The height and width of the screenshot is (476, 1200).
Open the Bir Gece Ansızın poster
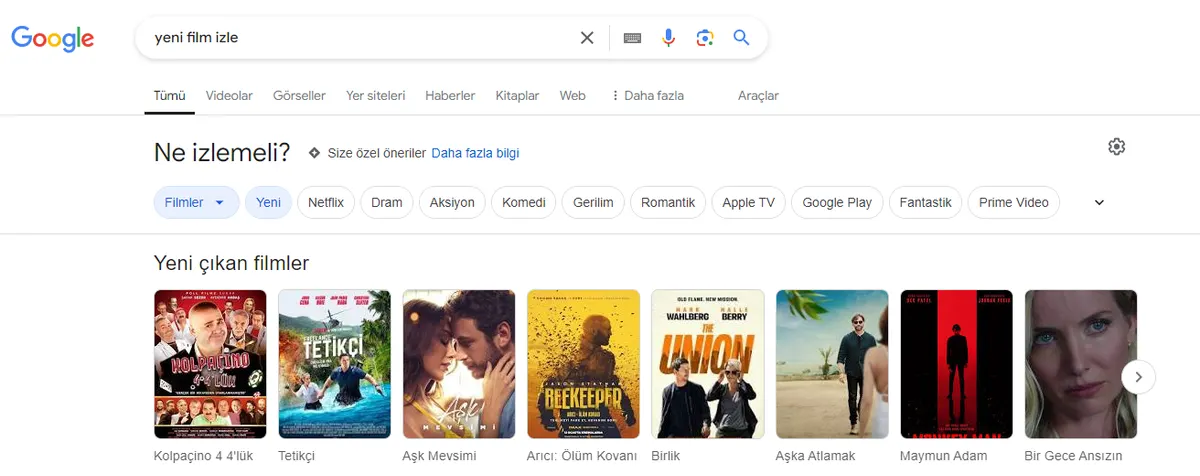point(1081,364)
